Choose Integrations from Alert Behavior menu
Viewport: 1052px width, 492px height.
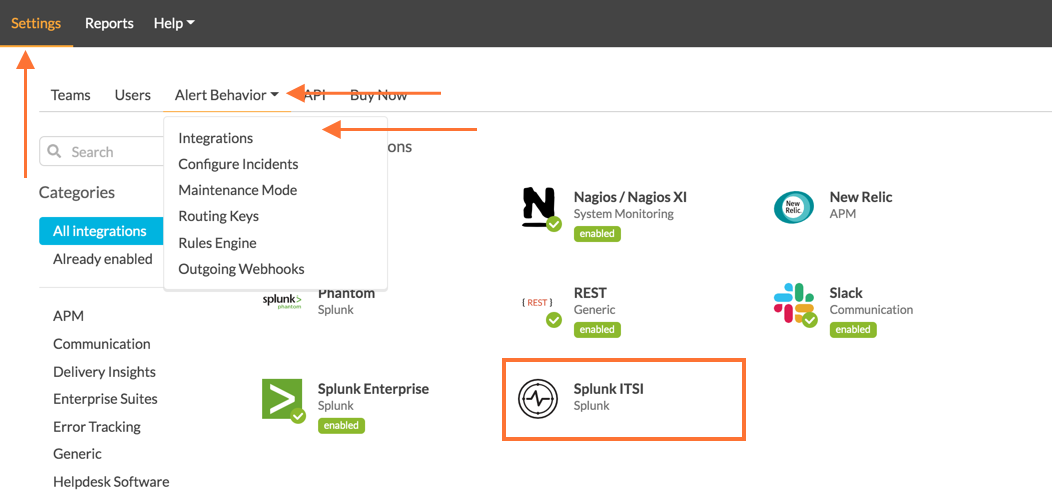pyautogui.click(x=215, y=138)
